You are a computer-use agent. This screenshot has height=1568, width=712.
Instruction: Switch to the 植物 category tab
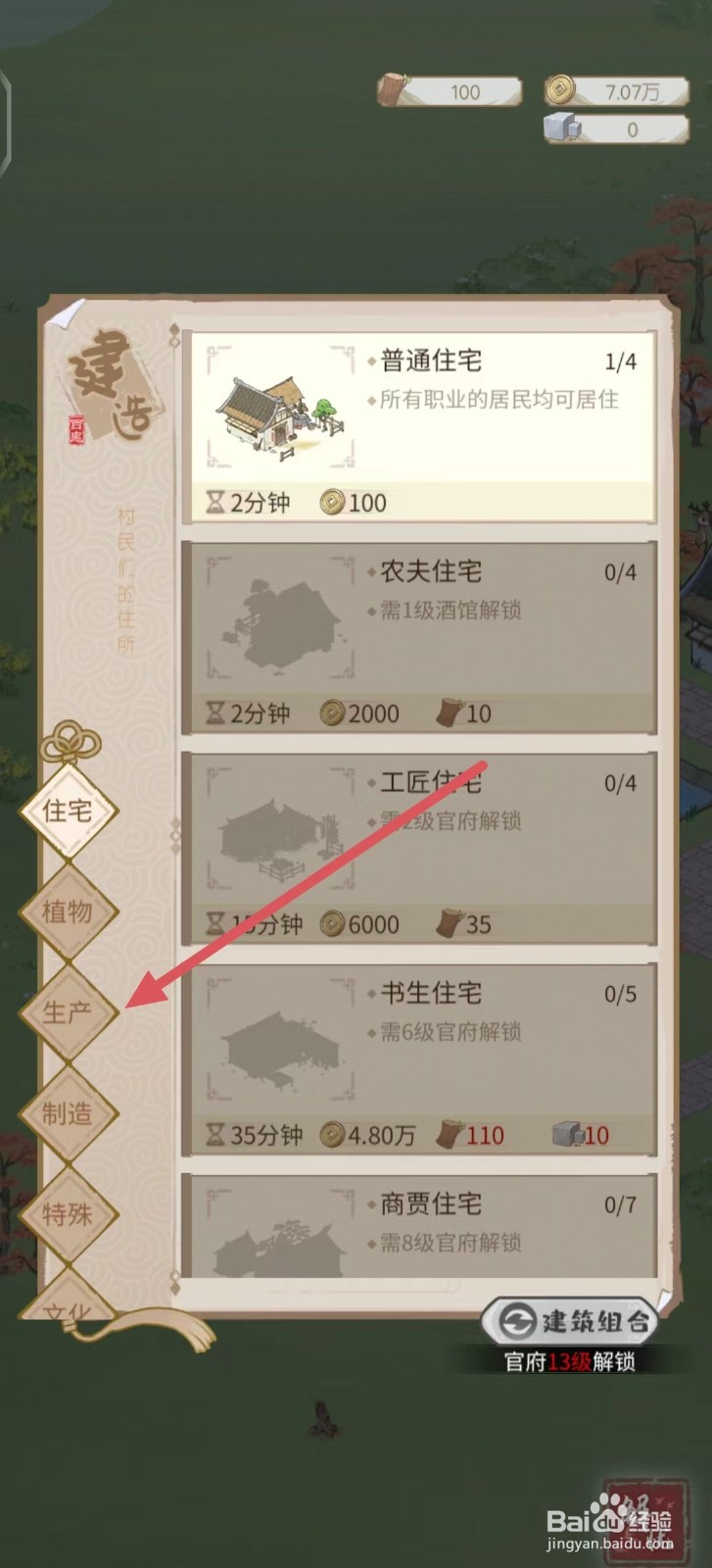tap(68, 912)
